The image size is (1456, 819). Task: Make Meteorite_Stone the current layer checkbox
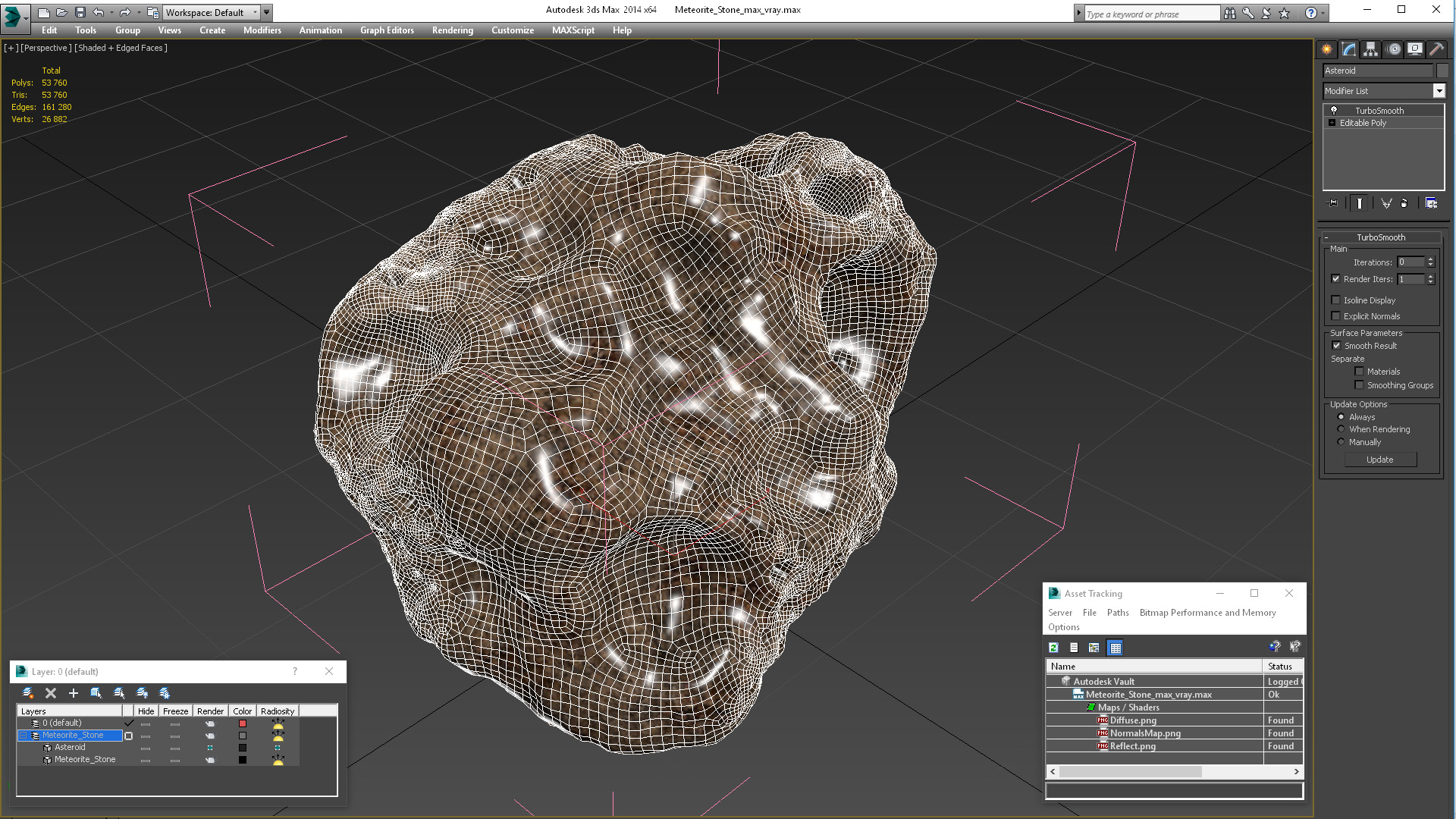(x=128, y=736)
